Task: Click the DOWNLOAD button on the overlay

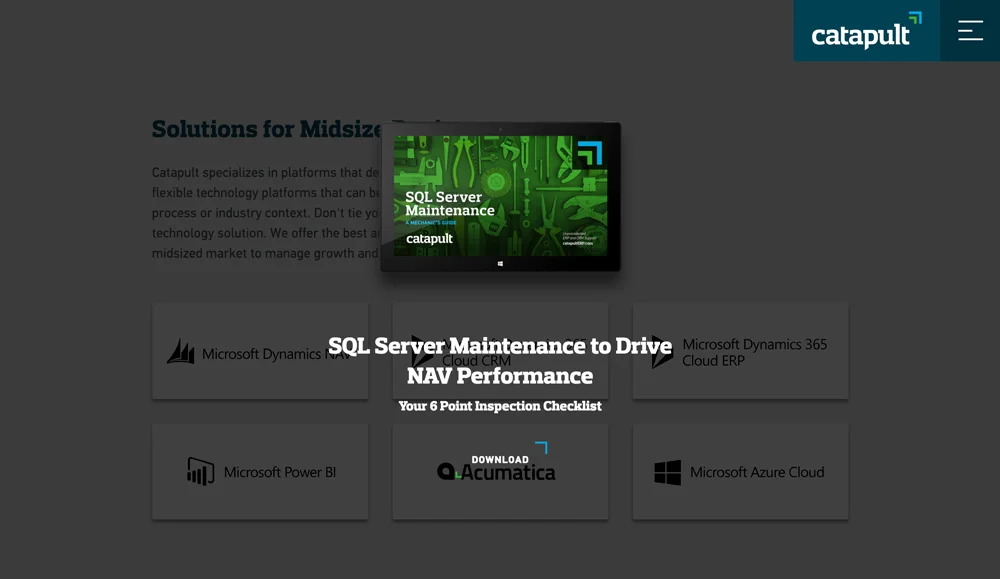Action: coord(500,459)
